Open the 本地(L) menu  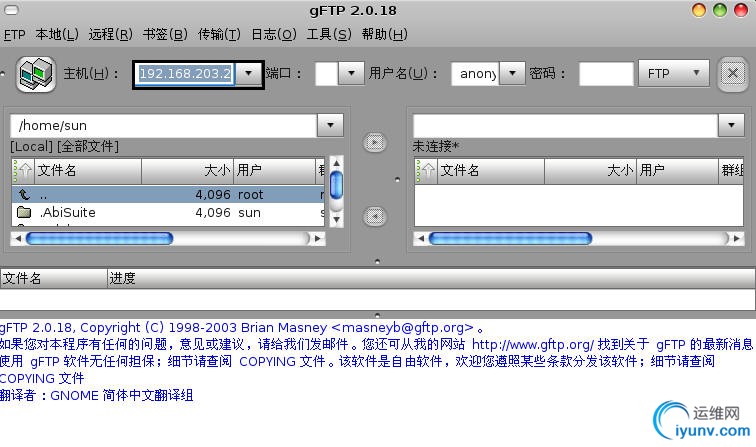point(57,34)
